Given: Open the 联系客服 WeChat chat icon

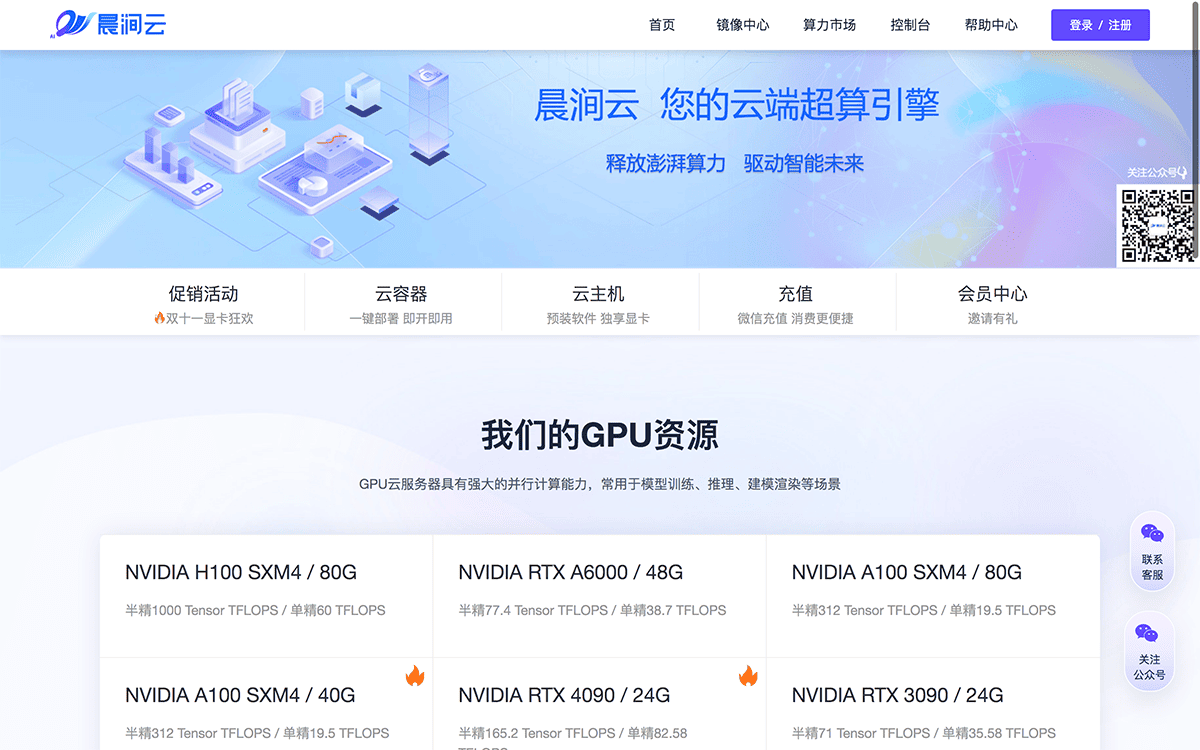Looking at the screenshot, I should click(1152, 535).
